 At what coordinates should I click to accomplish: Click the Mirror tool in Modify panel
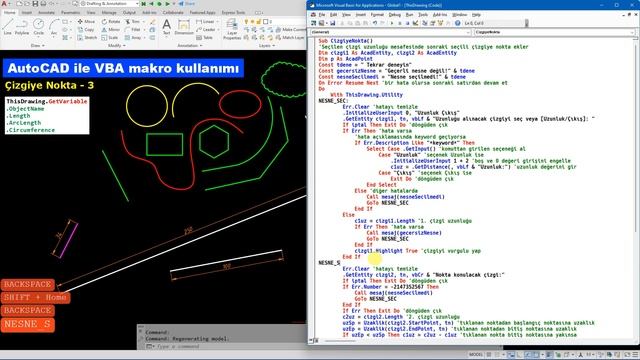point(111,29)
